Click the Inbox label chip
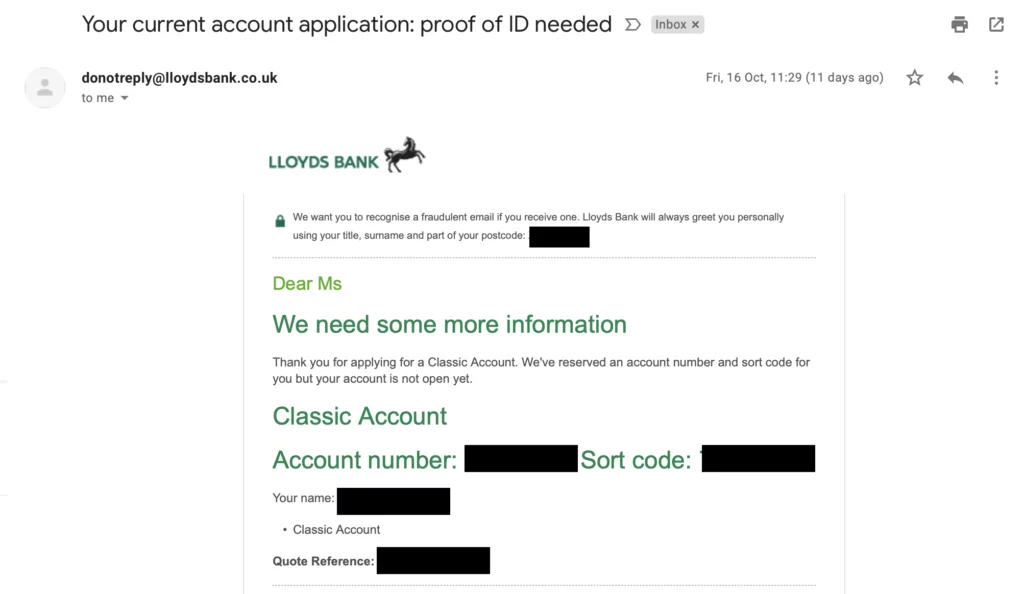Image resolution: width=1024 pixels, height=594 pixels. click(671, 25)
